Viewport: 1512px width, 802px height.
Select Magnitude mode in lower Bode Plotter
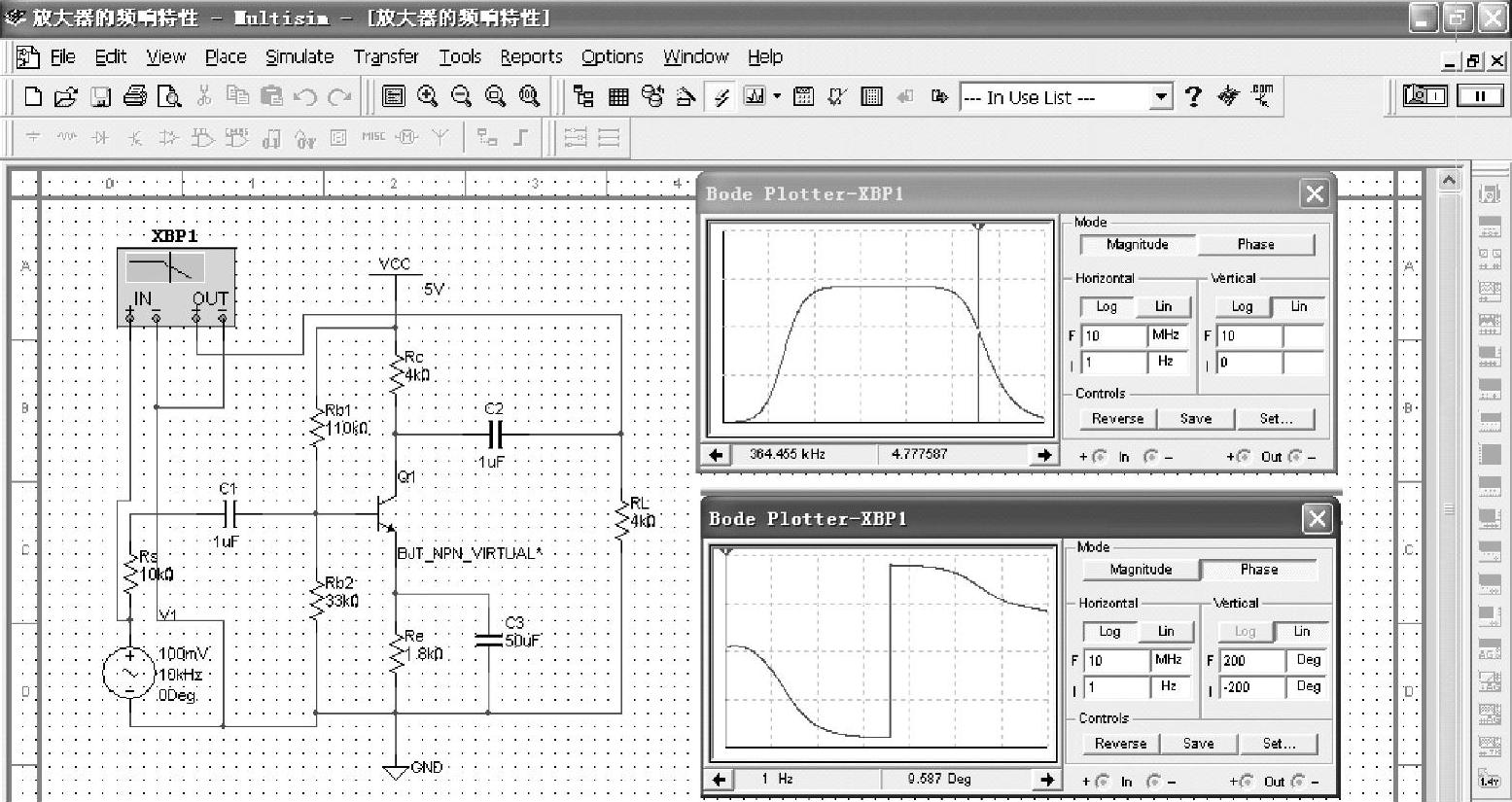pyautogui.click(x=1141, y=570)
